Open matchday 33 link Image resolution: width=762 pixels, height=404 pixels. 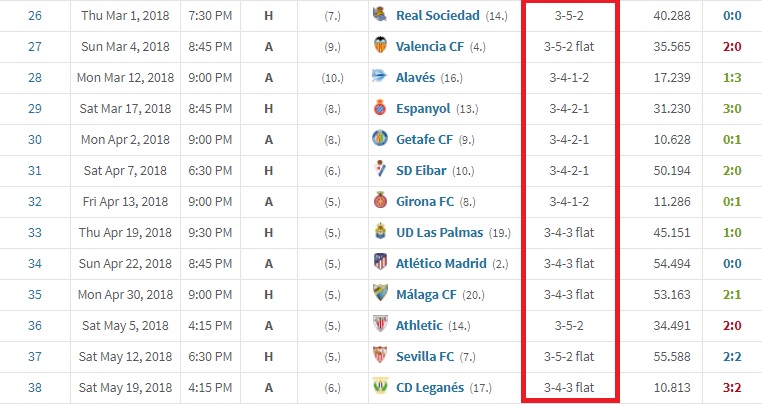point(35,232)
